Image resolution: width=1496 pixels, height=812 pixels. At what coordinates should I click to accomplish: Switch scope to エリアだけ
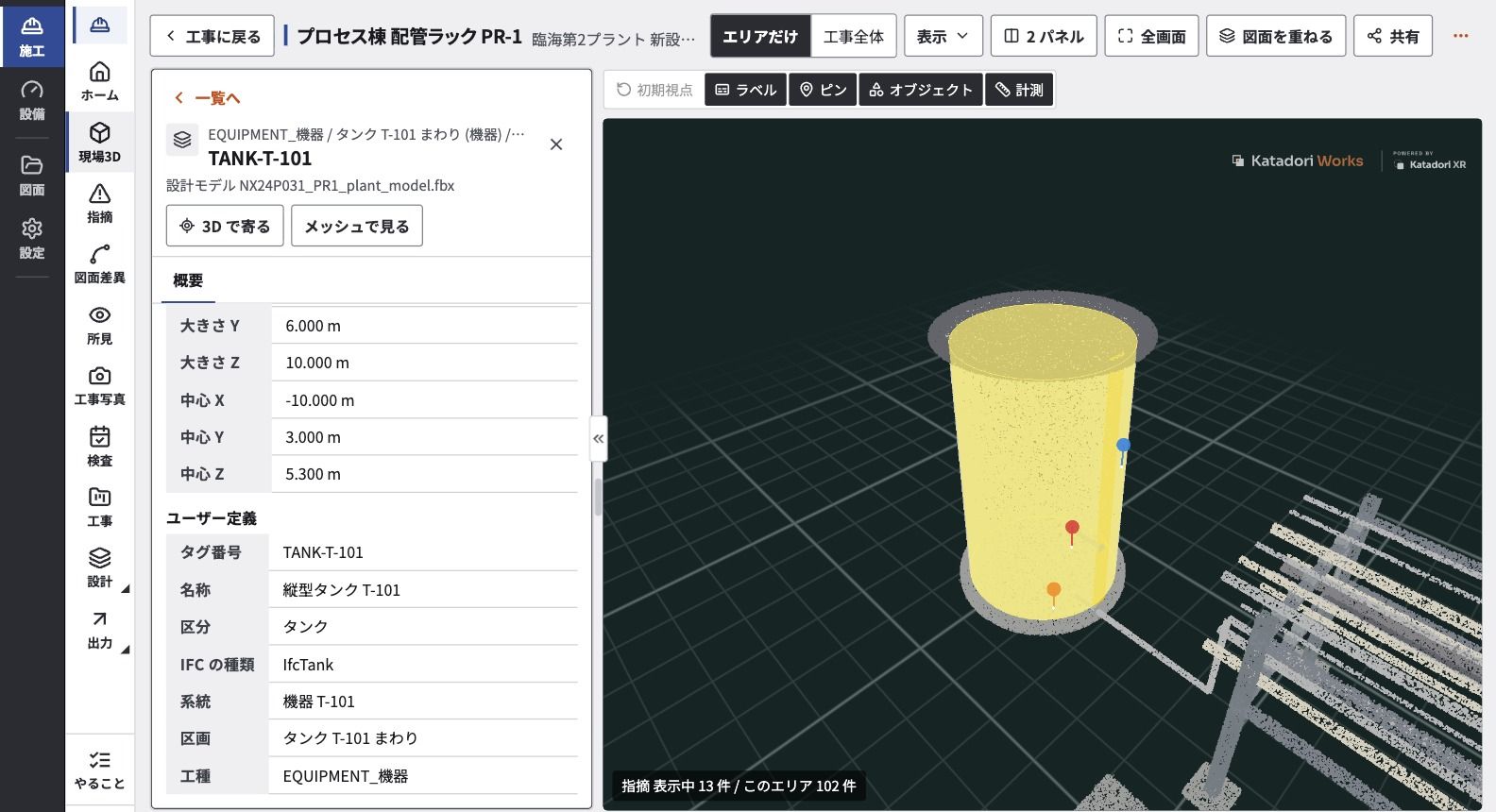click(x=760, y=36)
